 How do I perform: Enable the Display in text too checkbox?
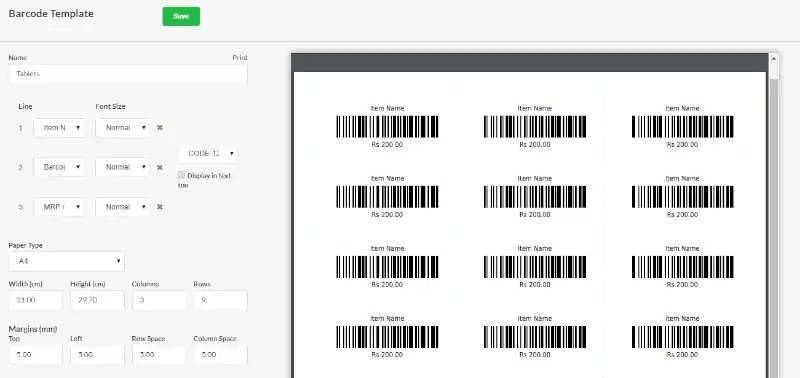[x=181, y=175]
